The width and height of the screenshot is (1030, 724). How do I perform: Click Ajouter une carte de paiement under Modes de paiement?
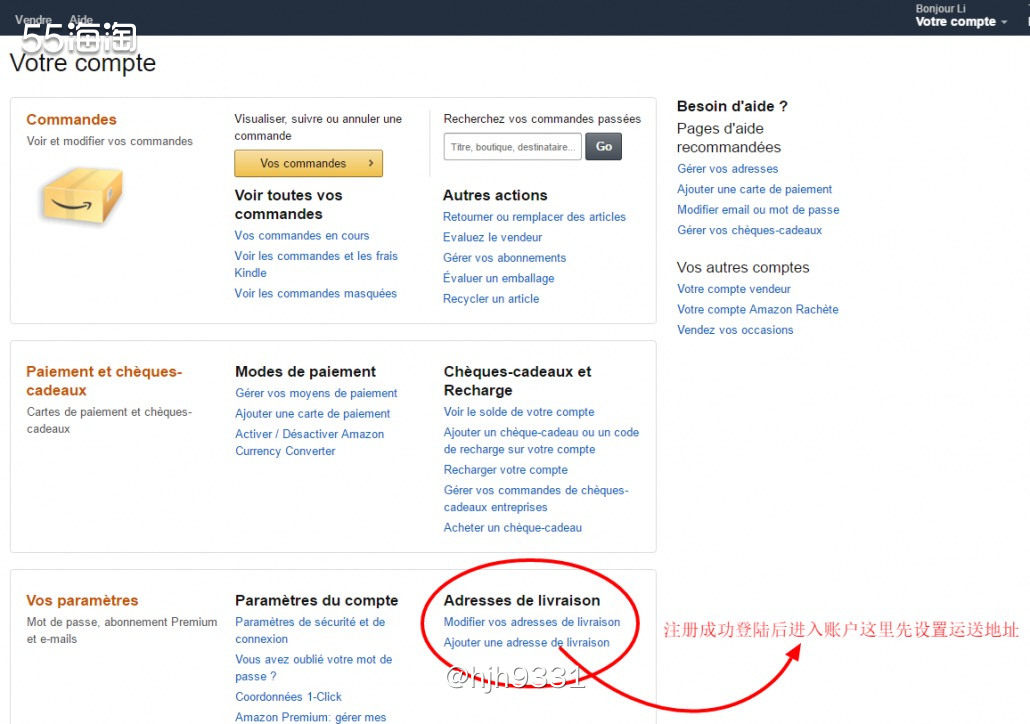click(x=313, y=413)
